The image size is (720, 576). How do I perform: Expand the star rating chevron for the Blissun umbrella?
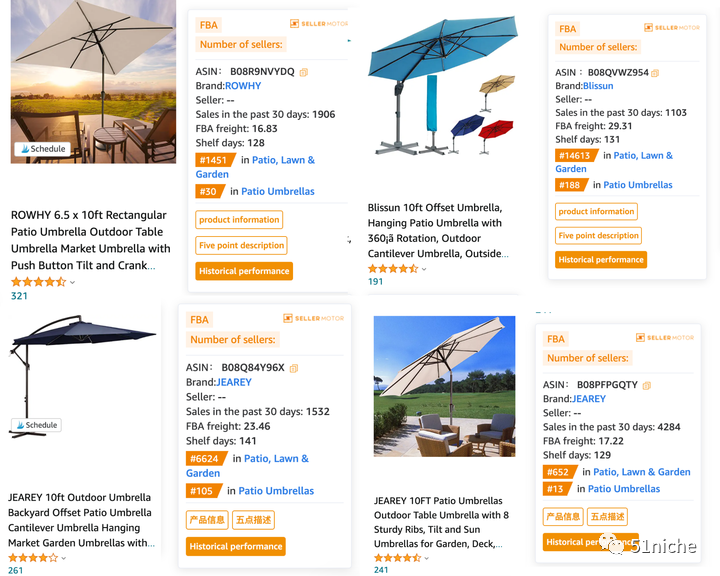point(425,269)
